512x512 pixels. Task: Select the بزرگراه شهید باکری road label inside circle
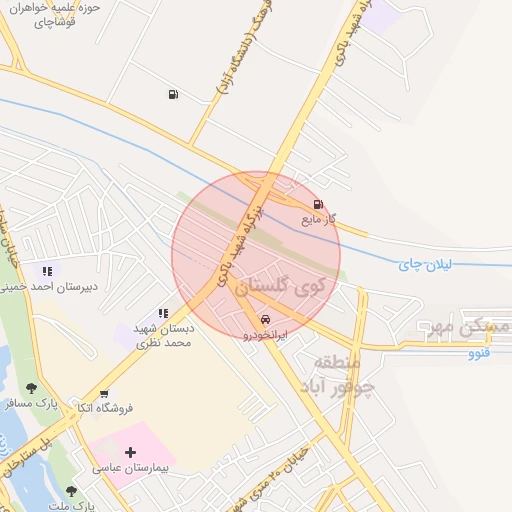click(241, 247)
